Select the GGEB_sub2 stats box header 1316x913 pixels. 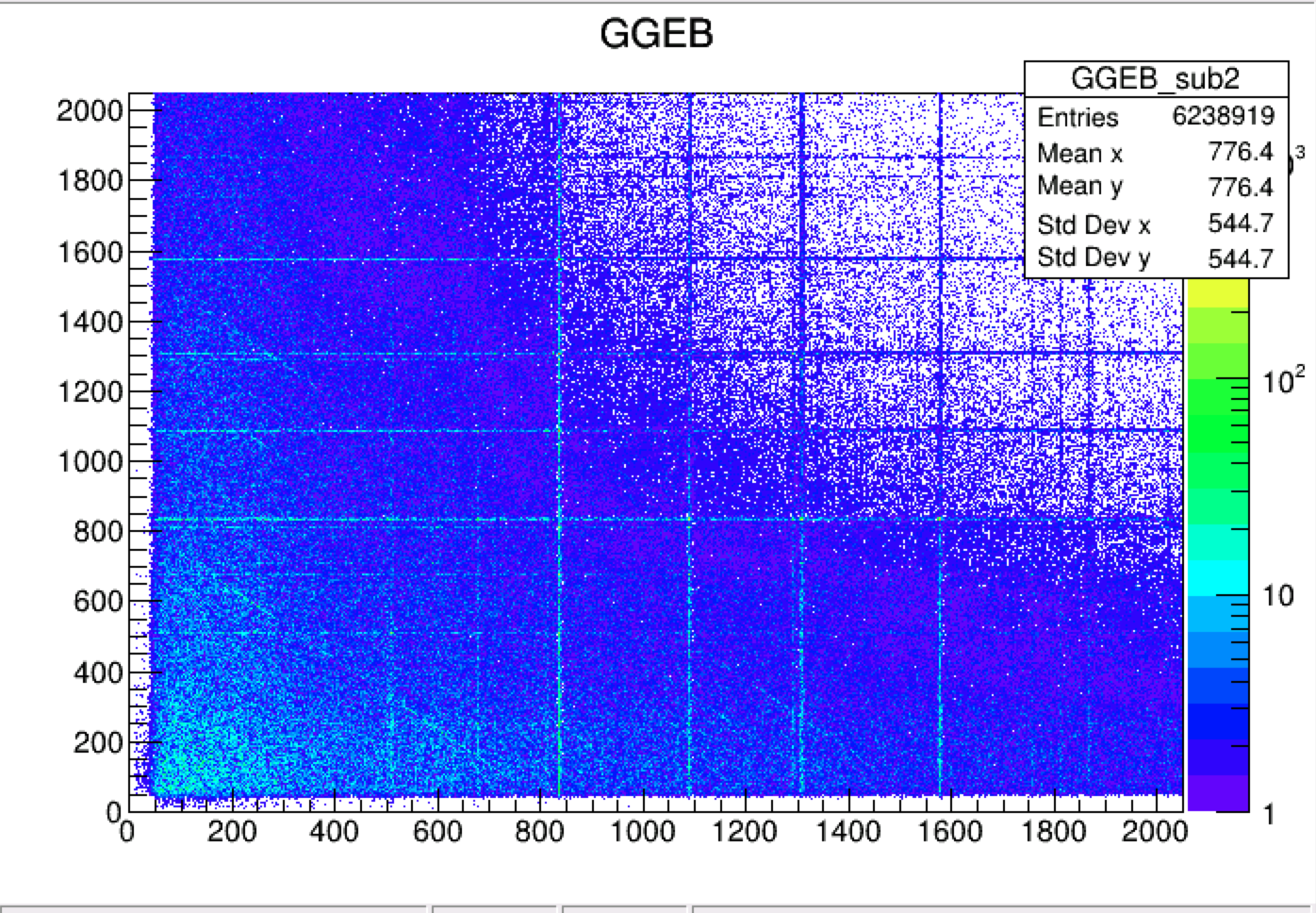1156,78
